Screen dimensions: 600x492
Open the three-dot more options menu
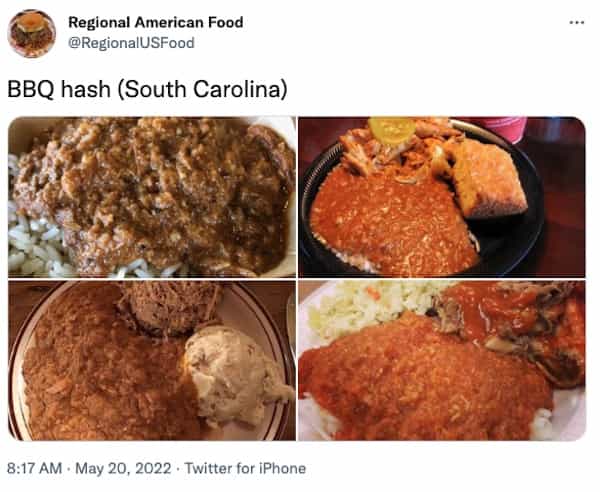click(x=577, y=23)
